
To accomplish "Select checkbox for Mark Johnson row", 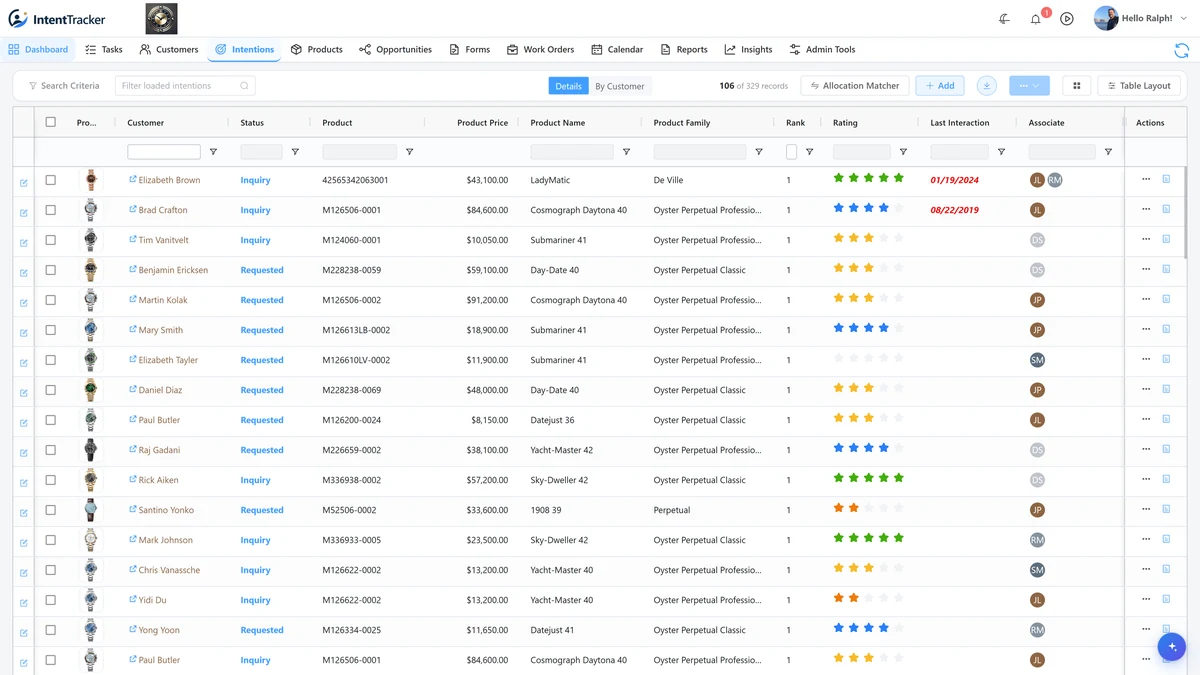I will coord(51,540).
